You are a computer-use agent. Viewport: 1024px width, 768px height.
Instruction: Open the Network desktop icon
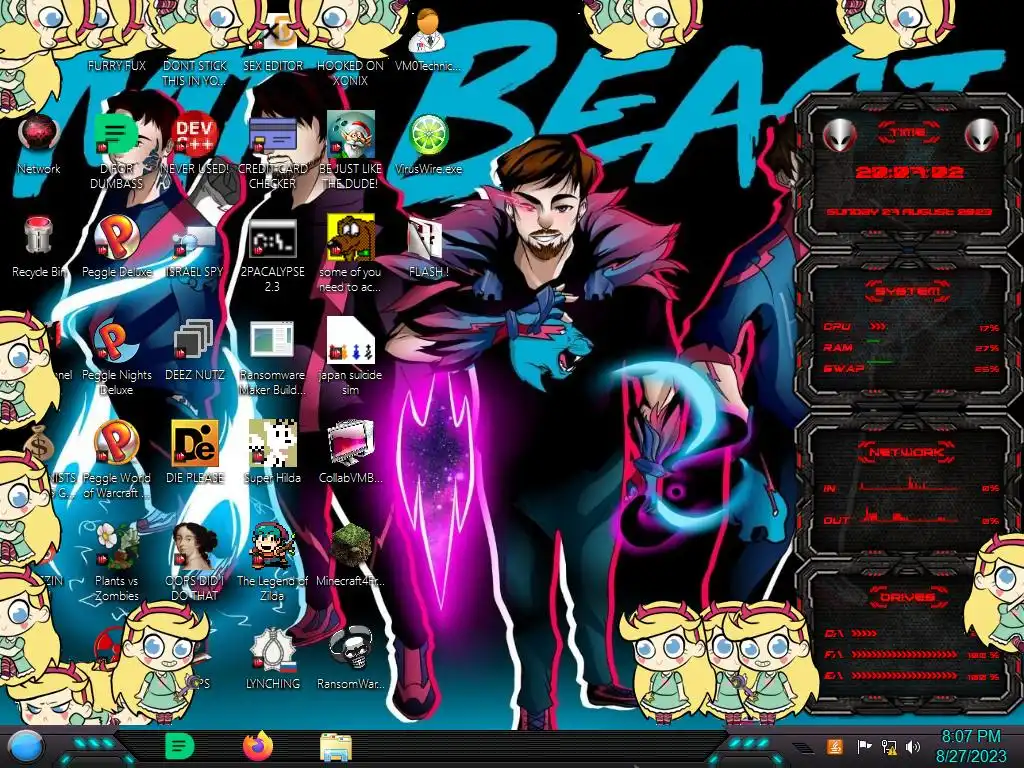(x=39, y=144)
